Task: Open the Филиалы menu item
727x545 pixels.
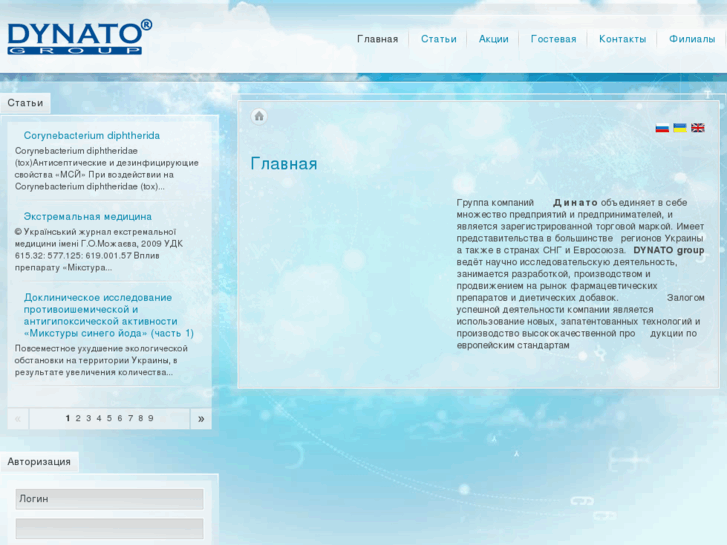Action: point(692,39)
